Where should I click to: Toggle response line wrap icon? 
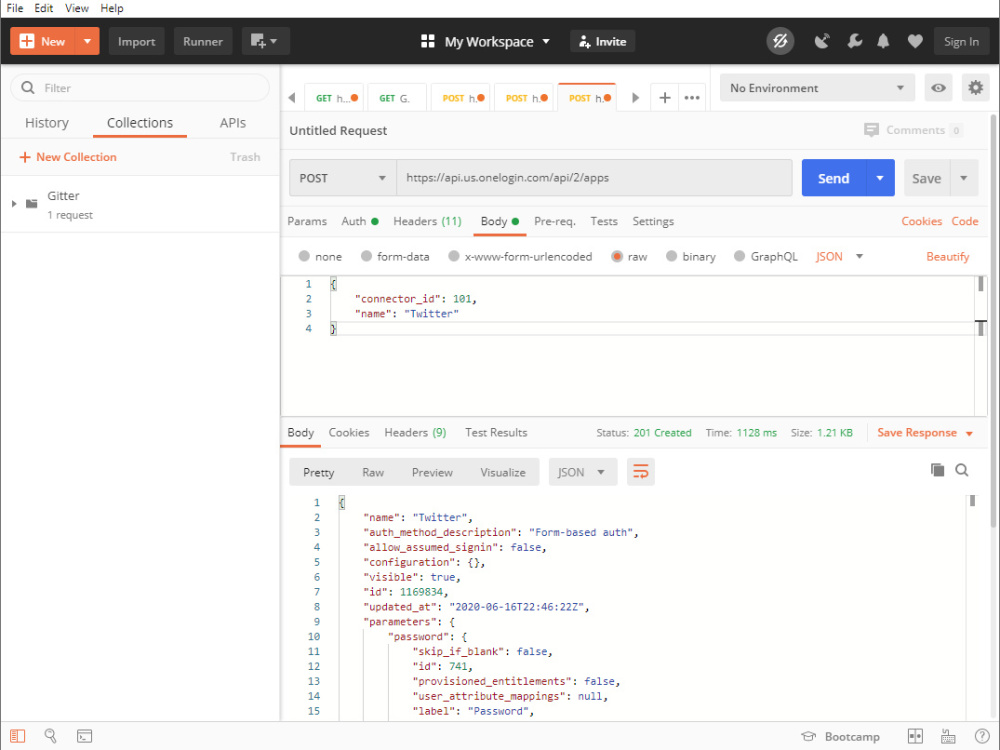point(640,472)
